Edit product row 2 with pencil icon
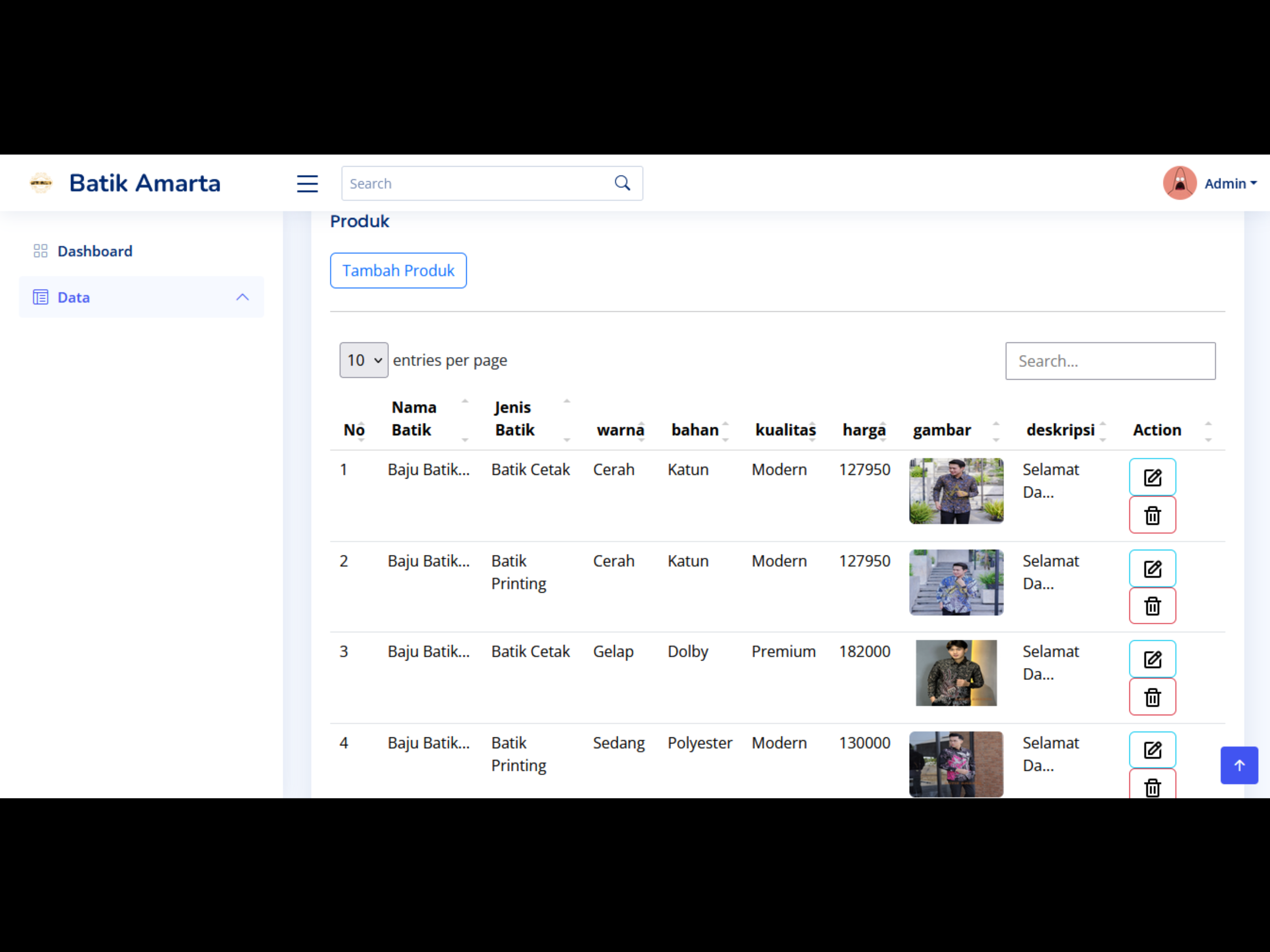1270x952 pixels. point(1152,569)
